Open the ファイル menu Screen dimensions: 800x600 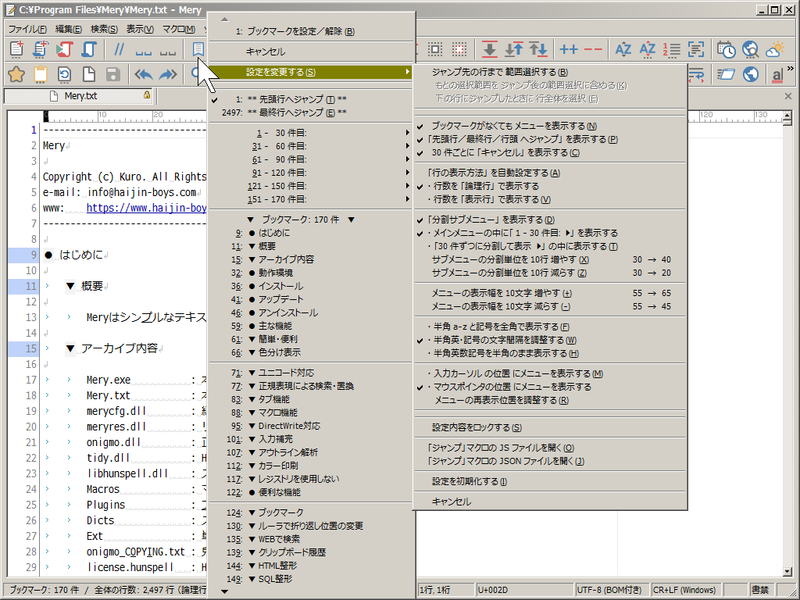[x=28, y=29]
